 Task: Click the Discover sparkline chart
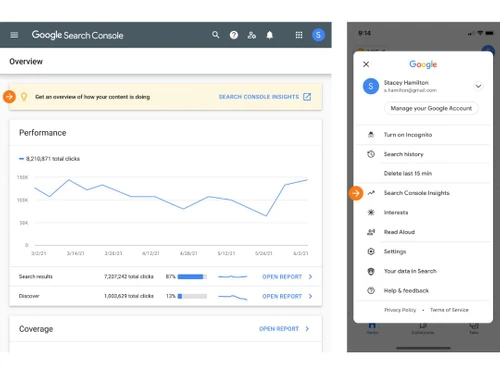click(233, 297)
